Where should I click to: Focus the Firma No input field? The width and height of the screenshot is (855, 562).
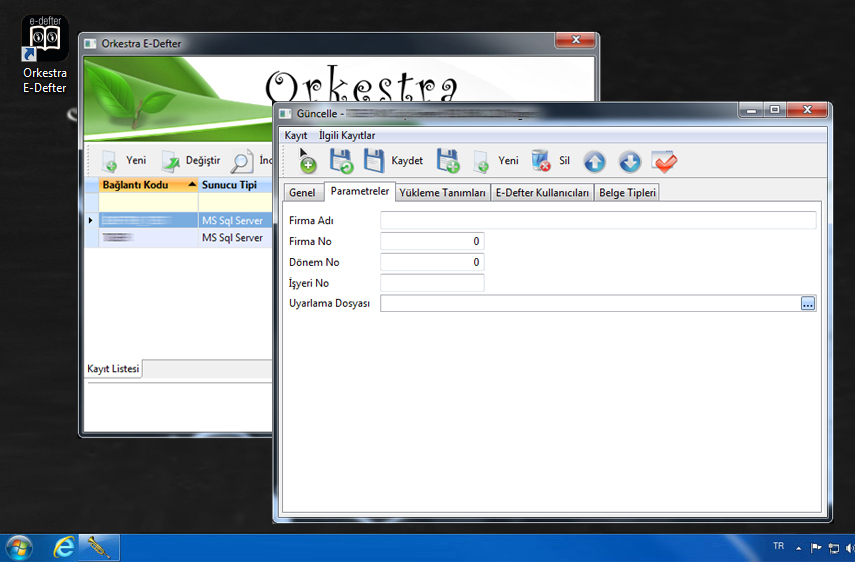(x=432, y=241)
